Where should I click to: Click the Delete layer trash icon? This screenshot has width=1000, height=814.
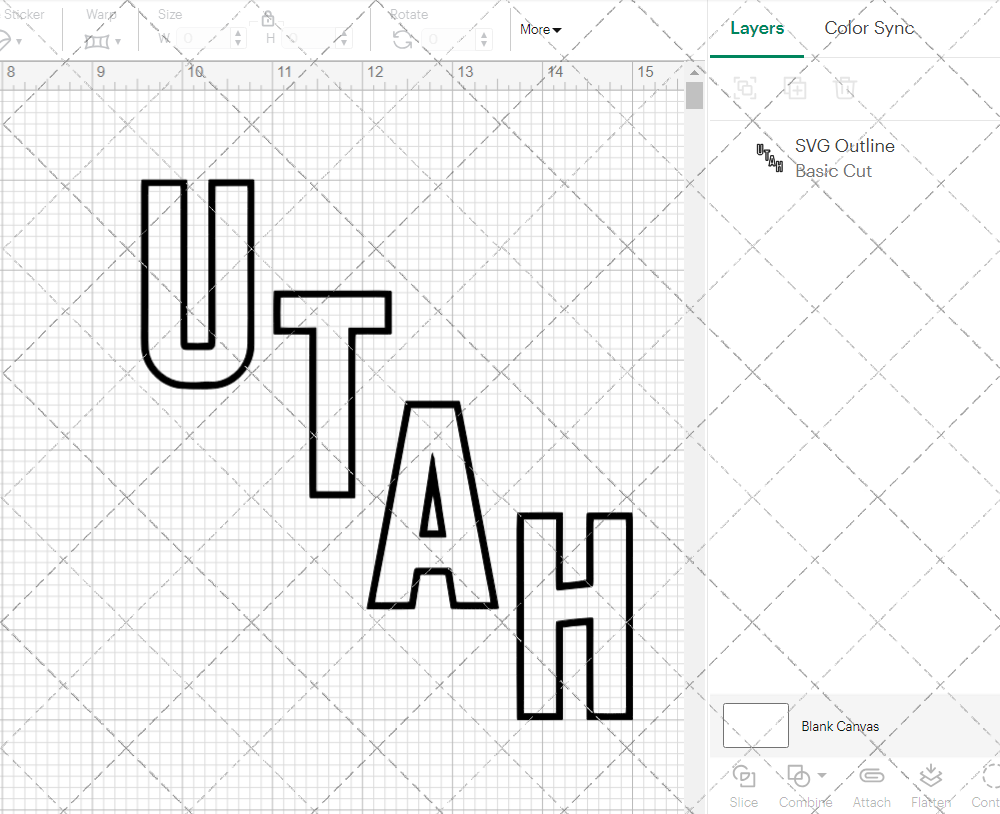point(845,88)
